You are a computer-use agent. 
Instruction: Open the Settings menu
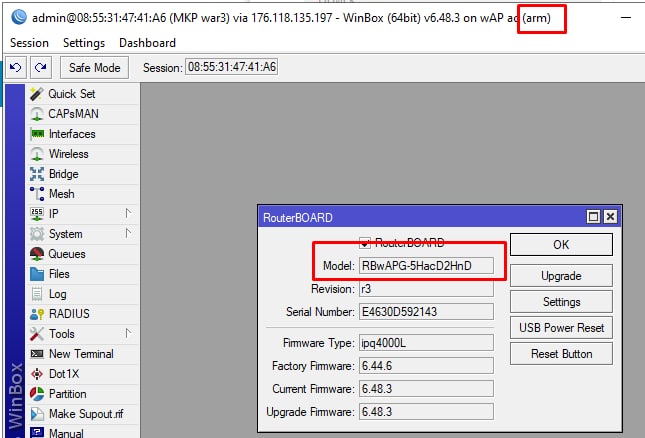[x=84, y=43]
